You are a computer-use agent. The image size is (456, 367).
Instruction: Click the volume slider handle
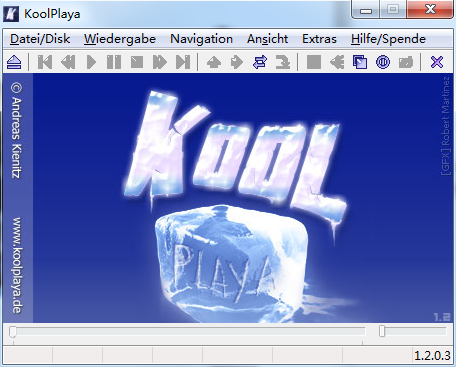[382, 331]
